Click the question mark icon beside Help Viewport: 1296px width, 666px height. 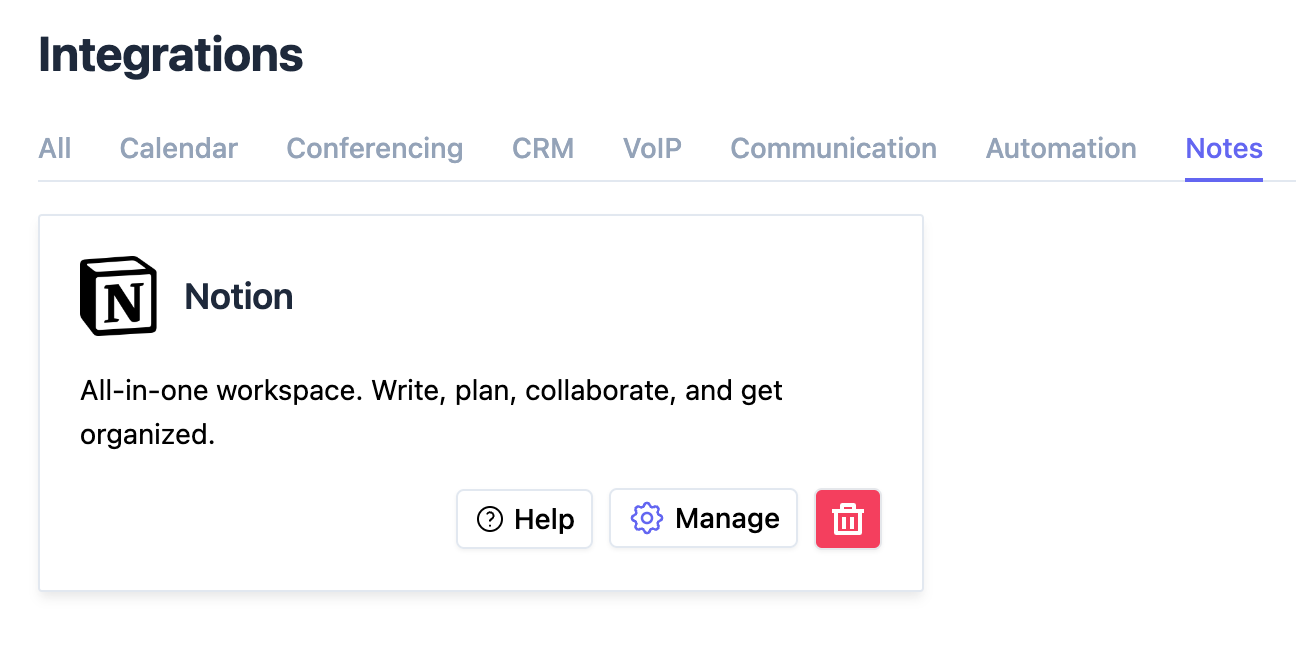point(490,519)
